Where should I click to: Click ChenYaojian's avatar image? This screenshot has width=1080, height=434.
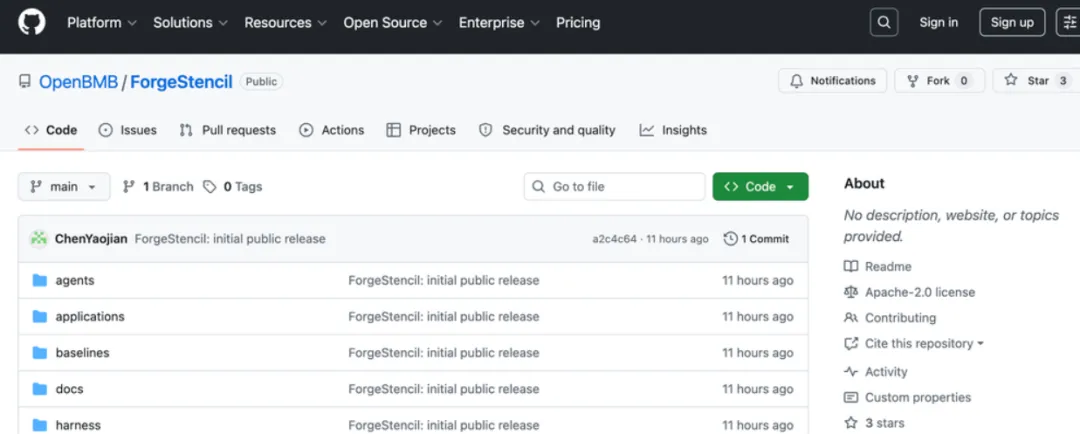tap(39, 239)
